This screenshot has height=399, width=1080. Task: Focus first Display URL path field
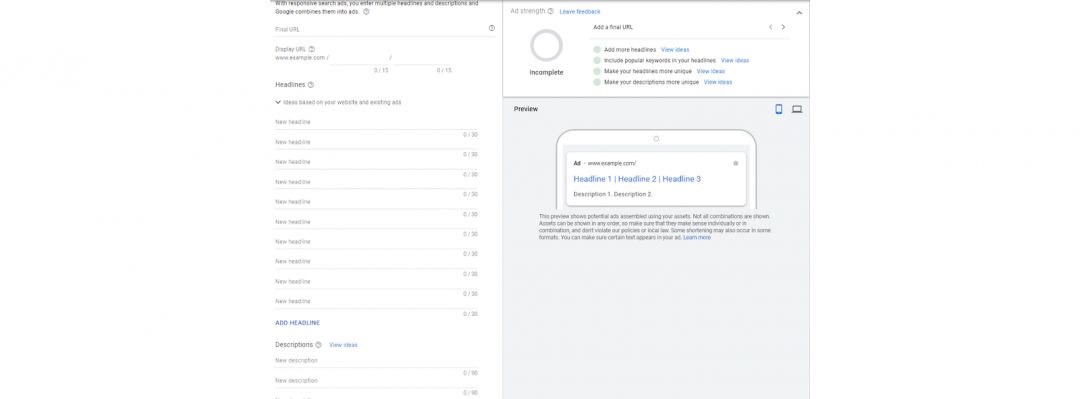click(359, 58)
